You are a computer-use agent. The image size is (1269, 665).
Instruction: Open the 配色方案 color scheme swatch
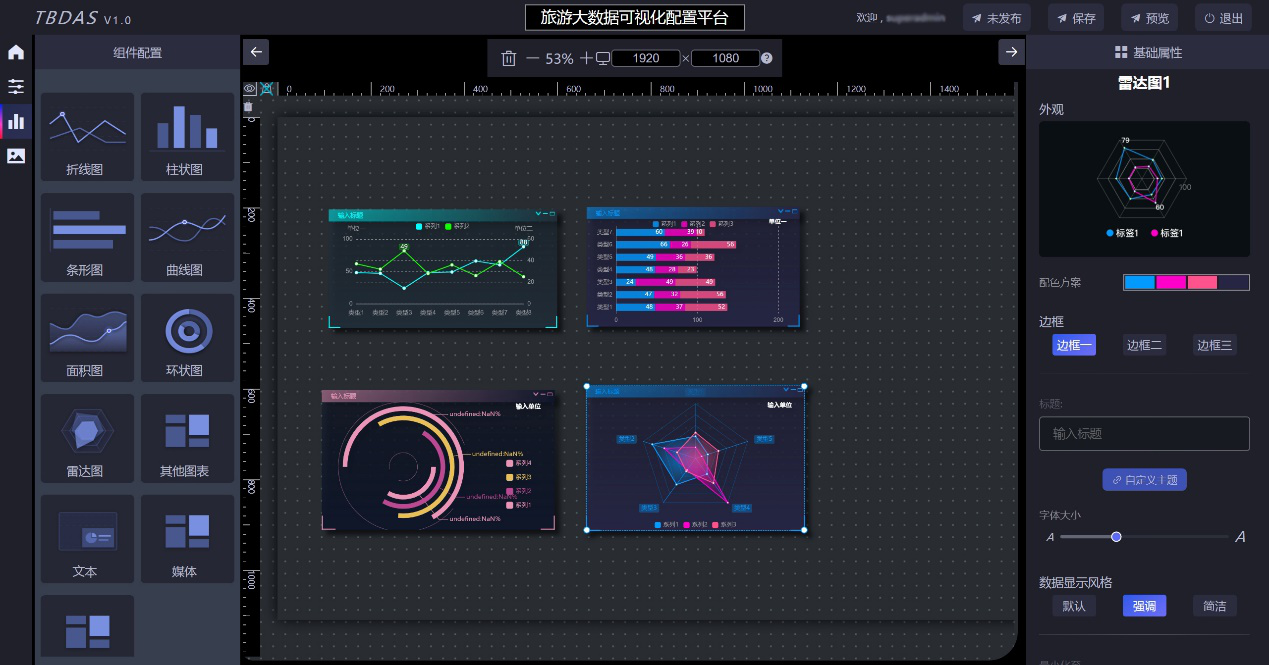(x=1186, y=282)
